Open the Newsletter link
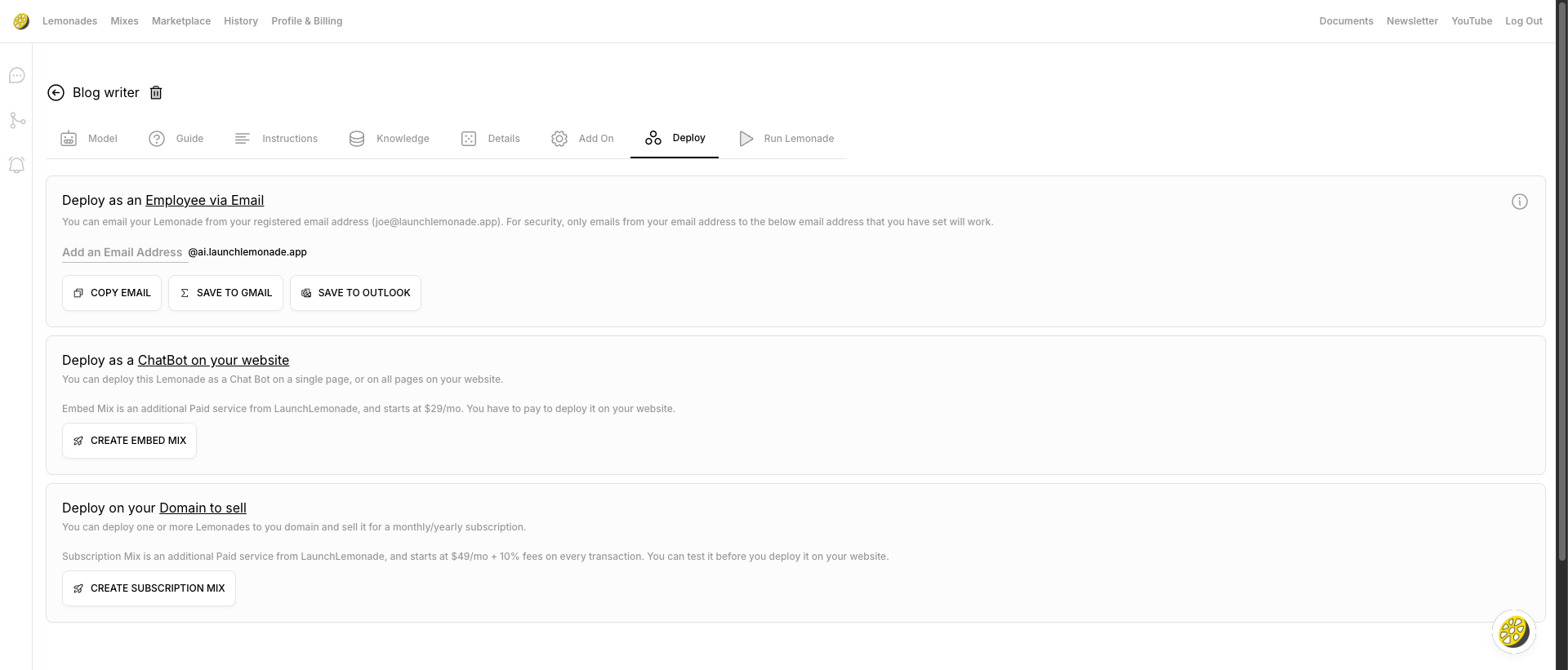This screenshot has height=670, width=1568. [1412, 21]
